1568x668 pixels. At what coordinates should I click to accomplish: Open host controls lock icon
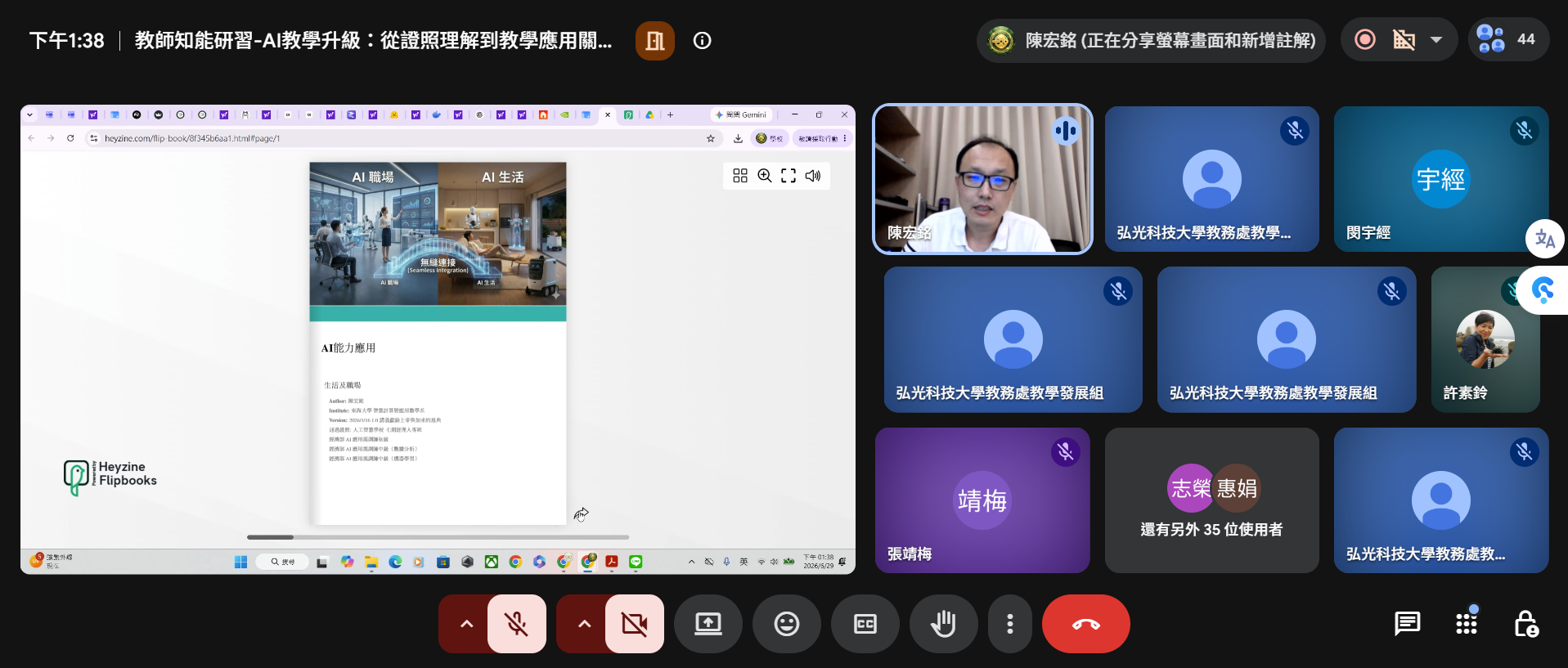pos(1526,624)
